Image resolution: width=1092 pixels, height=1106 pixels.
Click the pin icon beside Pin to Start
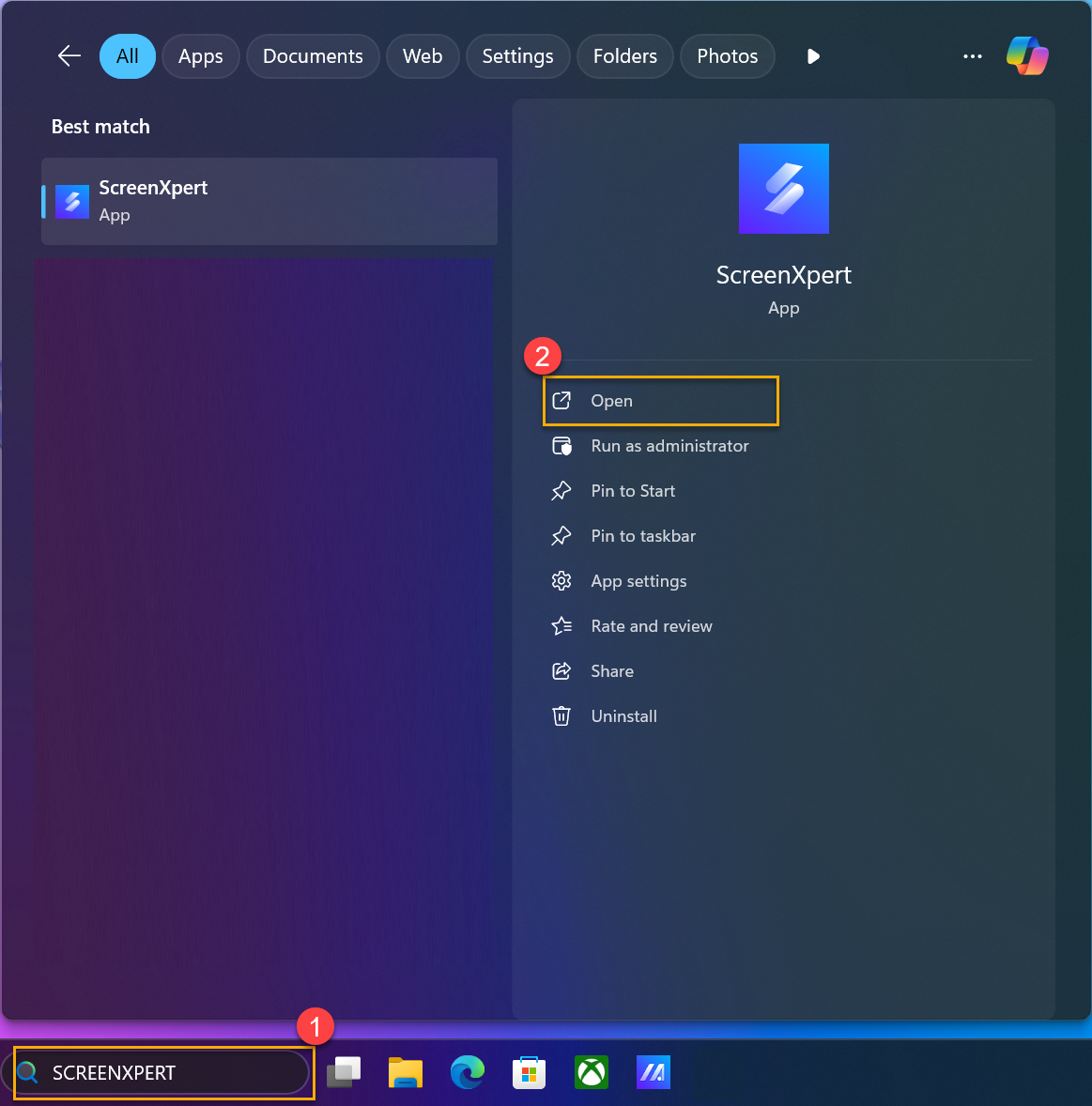[x=561, y=491]
